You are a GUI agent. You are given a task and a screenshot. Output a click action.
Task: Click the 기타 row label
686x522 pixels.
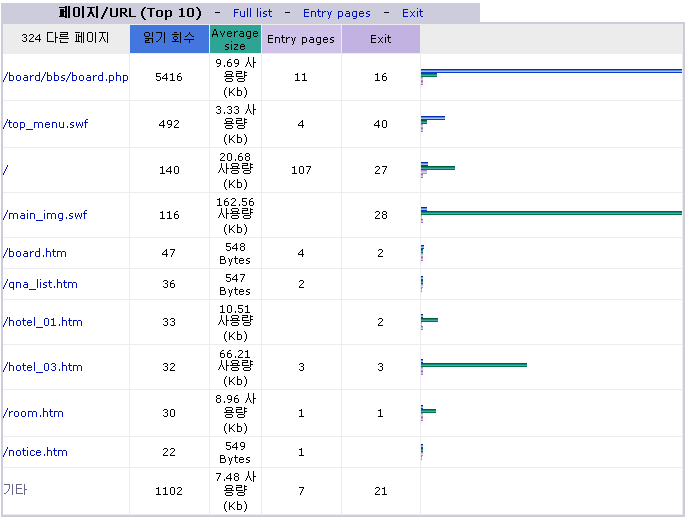15,490
